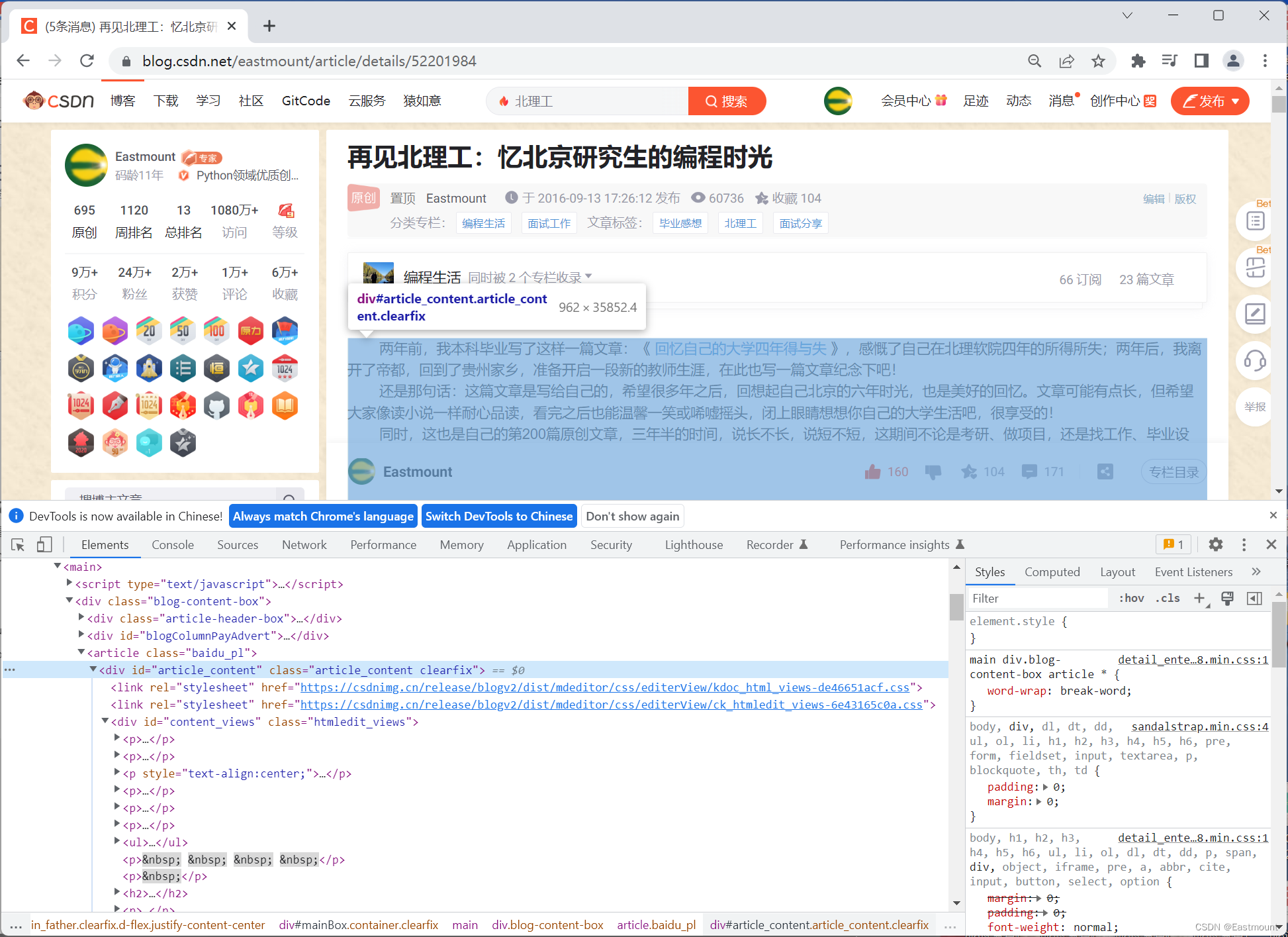Toggle Switch DevTools to Chinese button

(x=499, y=516)
